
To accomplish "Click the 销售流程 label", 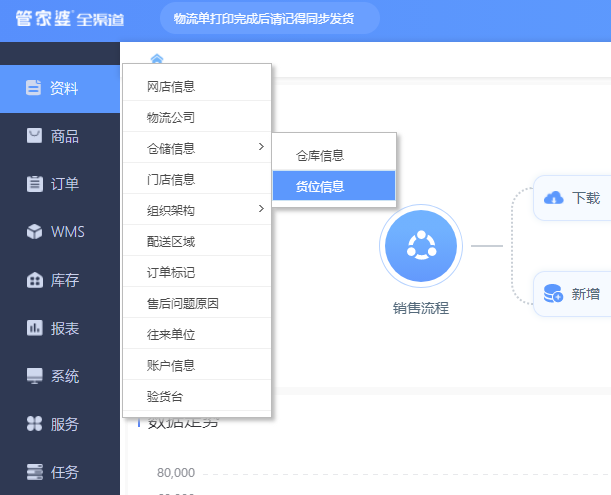I will (421, 308).
